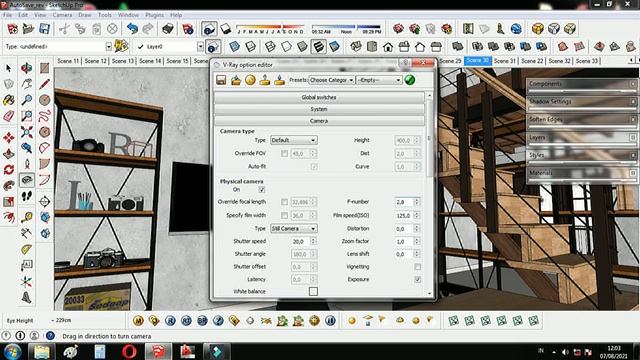
Task: Click the Cut scissors icon
Action: [x=64, y=29]
